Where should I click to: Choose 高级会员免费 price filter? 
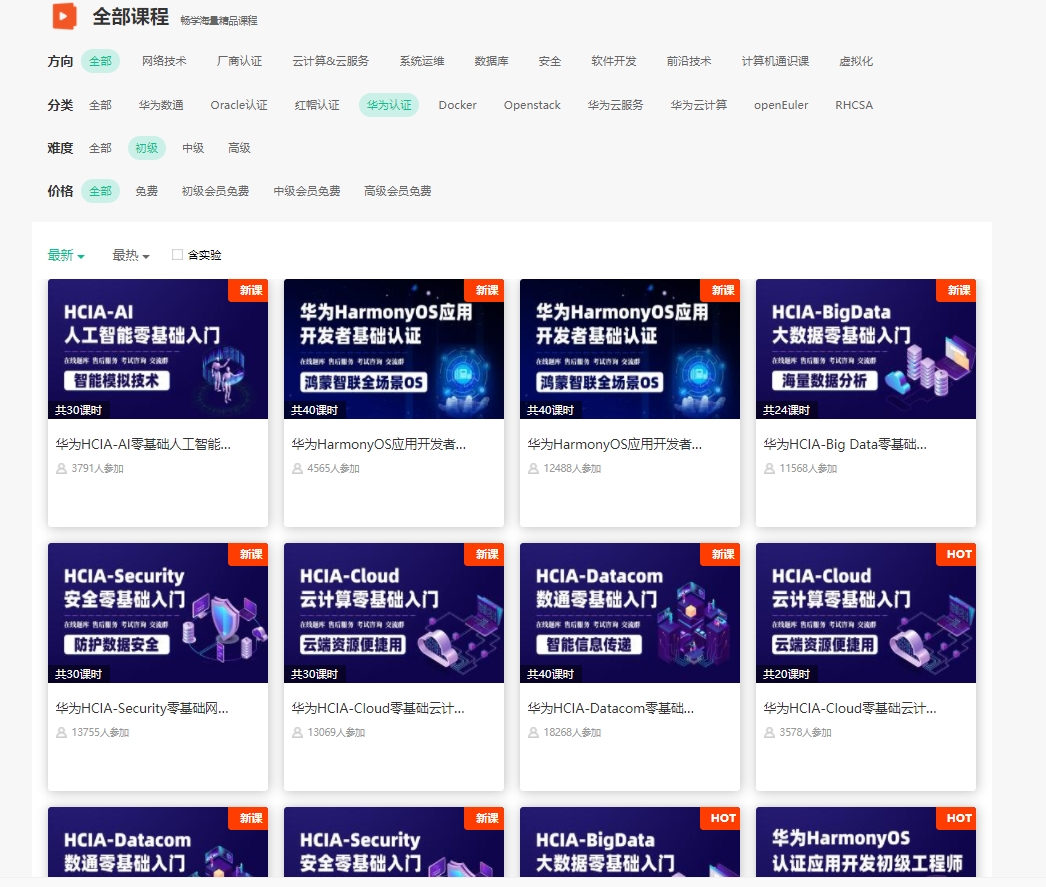point(397,191)
